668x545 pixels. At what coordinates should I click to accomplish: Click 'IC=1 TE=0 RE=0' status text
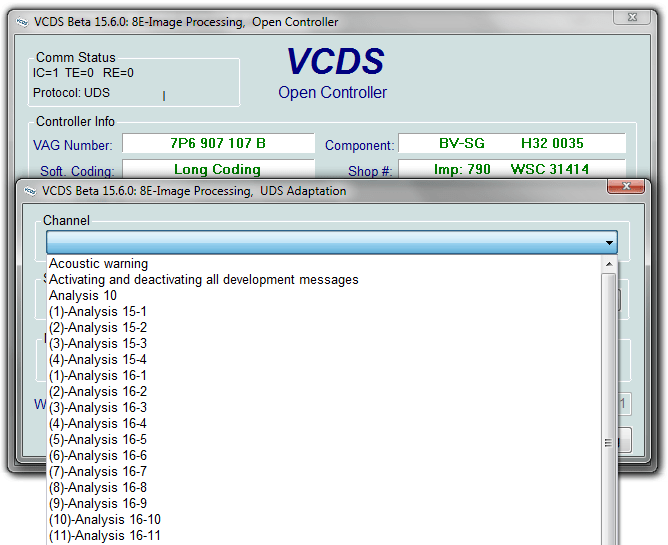[83, 73]
